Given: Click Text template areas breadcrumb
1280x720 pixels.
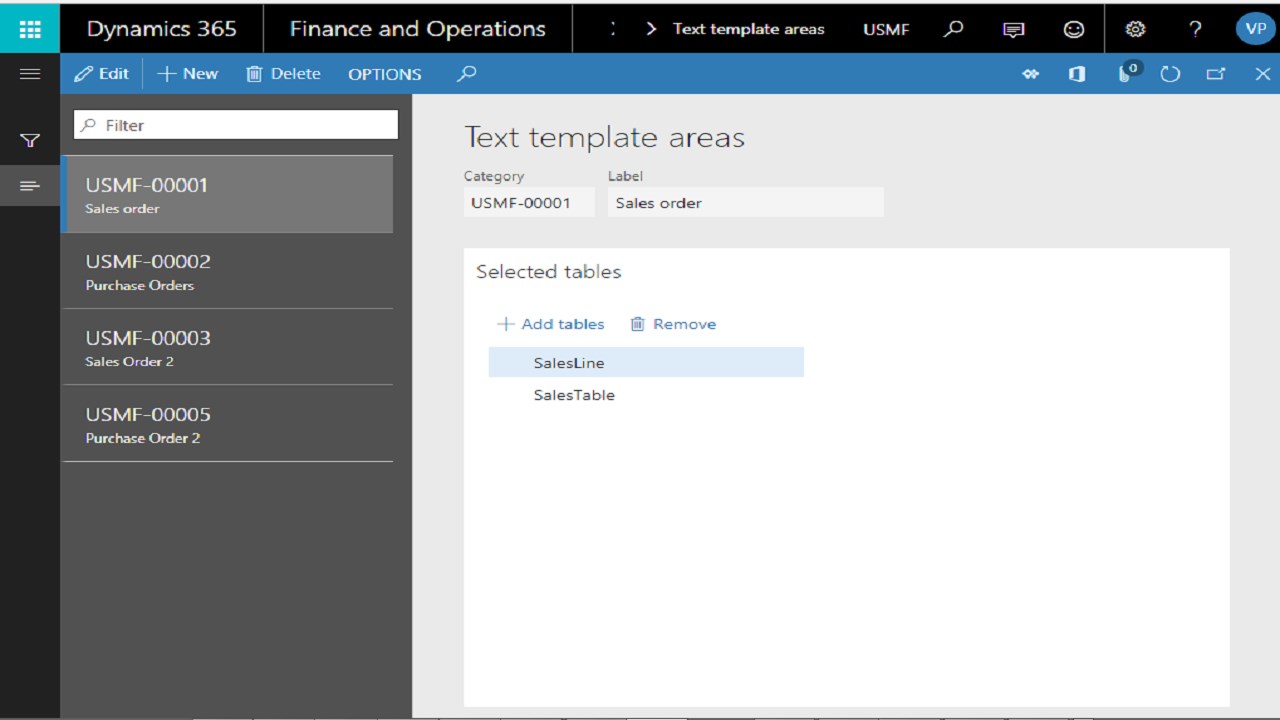Looking at the screenshot, I should pos(749,29).
